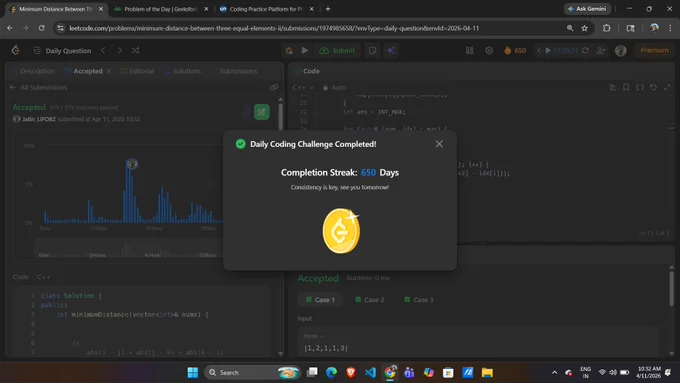
Task: Click the LeetCode logo in the header
Action: click(x=16, y=50)
